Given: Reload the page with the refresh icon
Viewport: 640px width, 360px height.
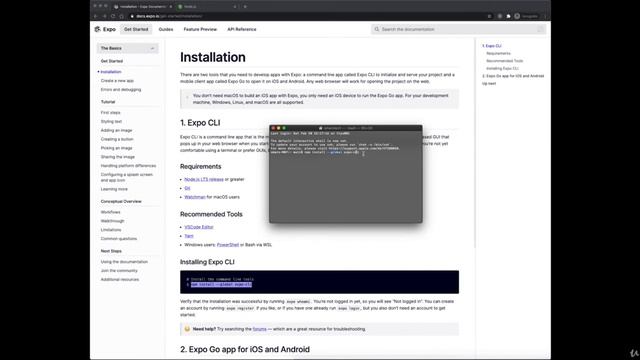Looking at the screenshot, I should click(x=113, y=16).
